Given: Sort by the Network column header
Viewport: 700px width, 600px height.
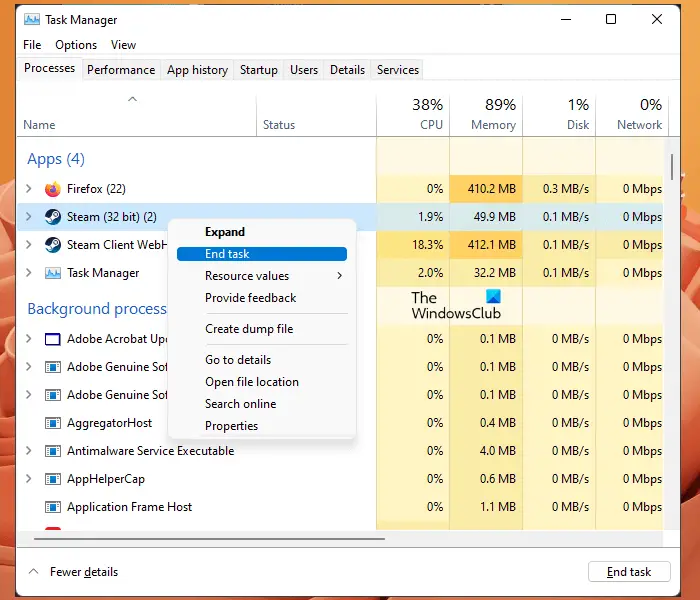Looking at the screenshot, I should [x=632, y=115].
